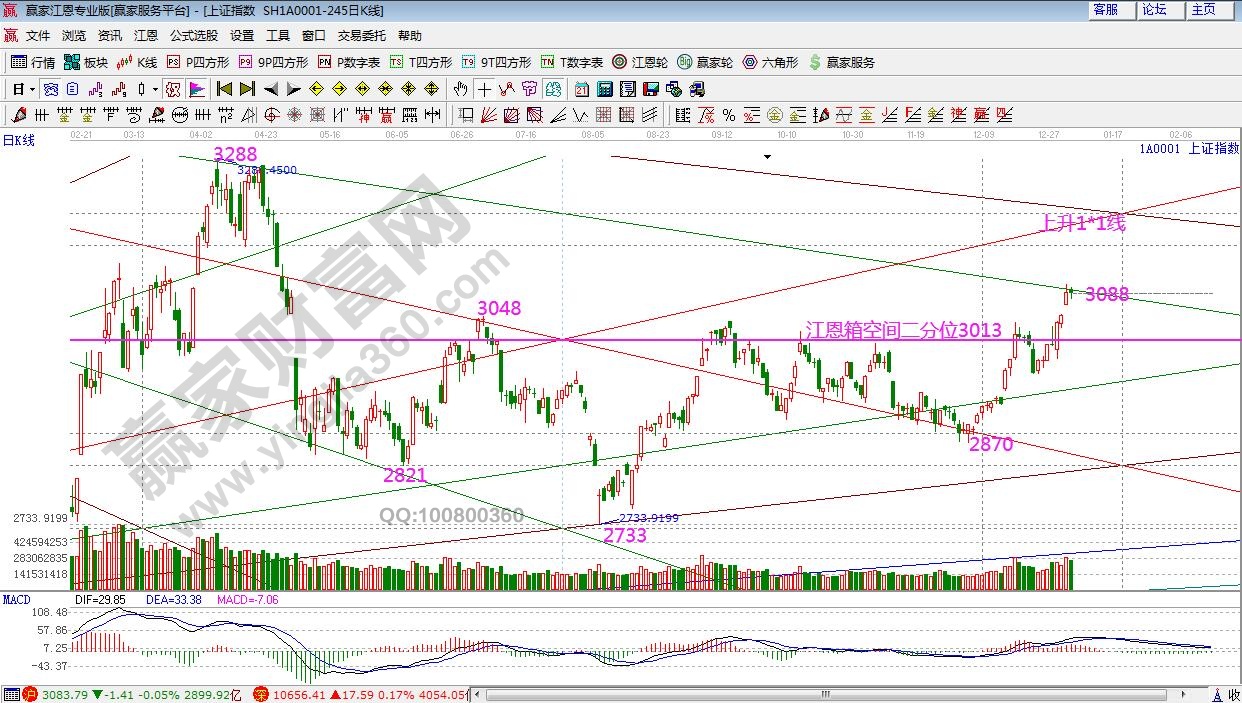This screenshot has width=1242, height=703.
Task: Click the 论坛 button in title bar
Action: coord(1154,10)
